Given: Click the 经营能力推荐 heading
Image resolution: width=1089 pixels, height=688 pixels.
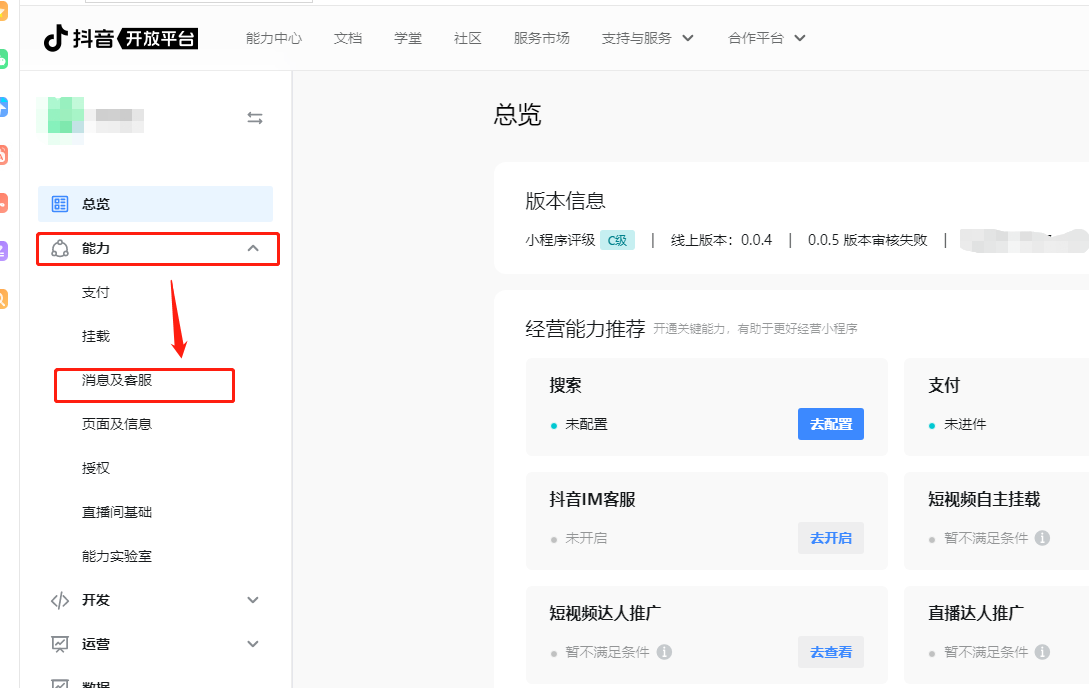Looking at the screenshot, I should [x=585, y=328].
